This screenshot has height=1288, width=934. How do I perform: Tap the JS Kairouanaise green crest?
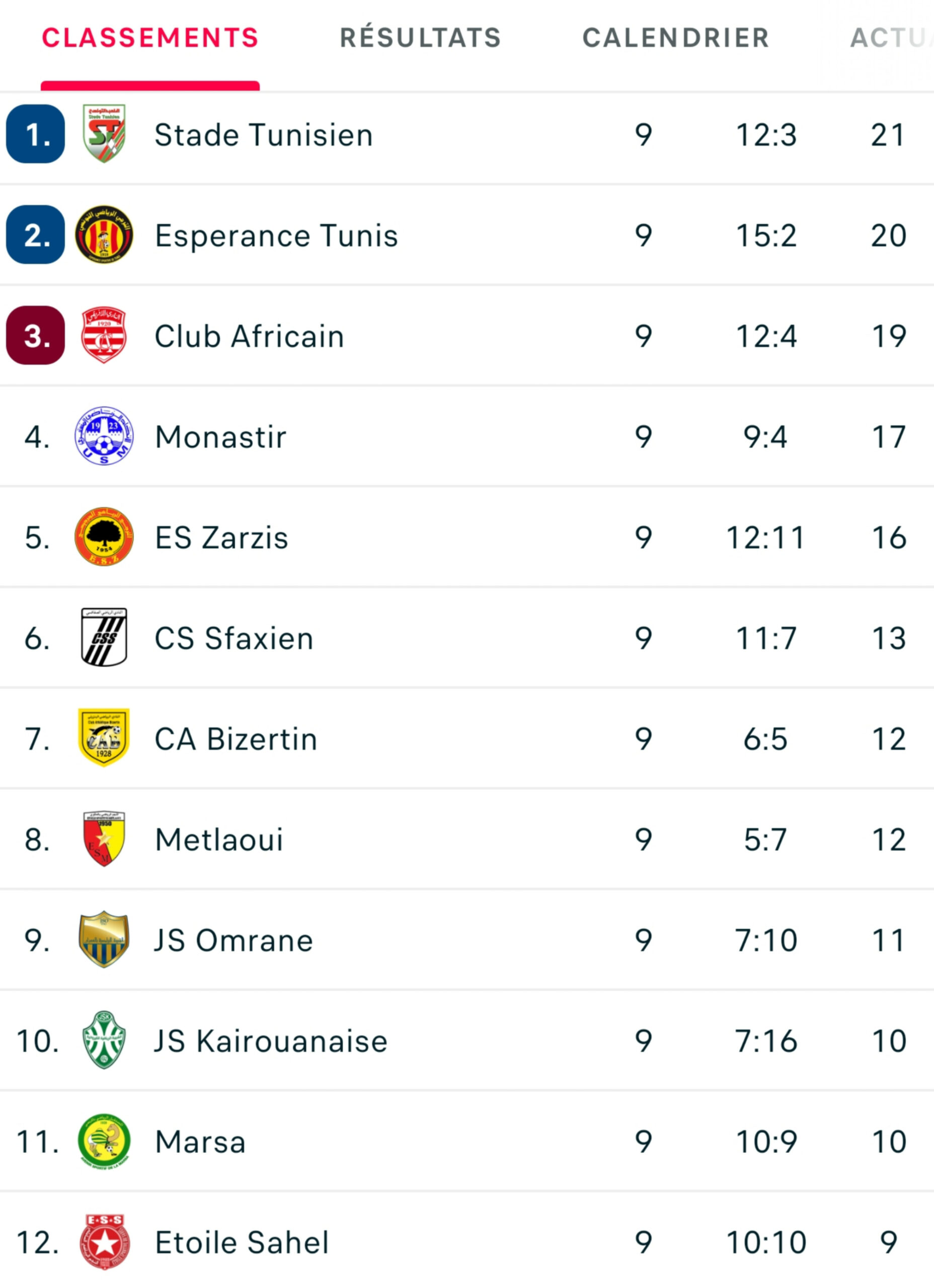tap(104, 1040)
